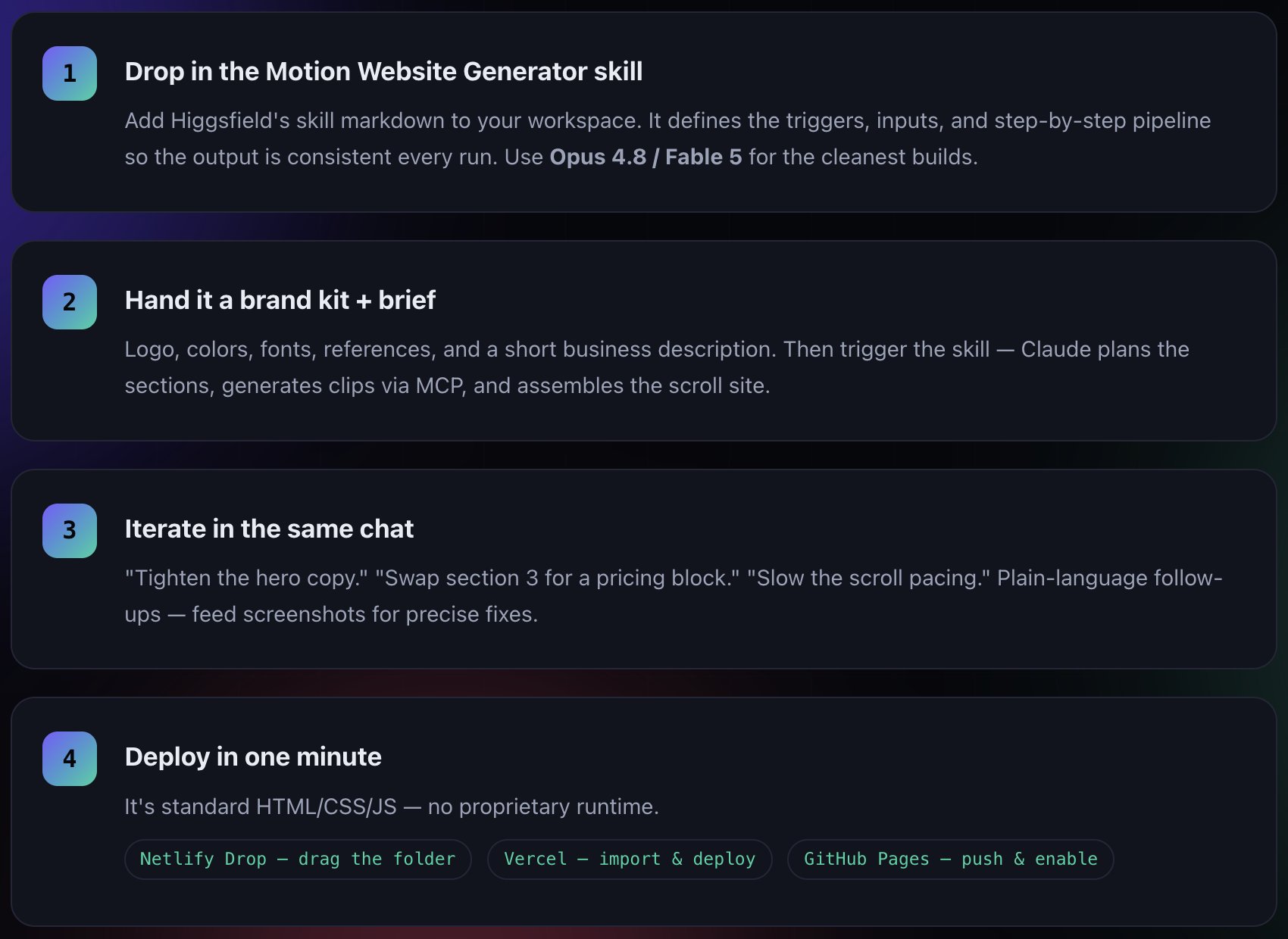The image size is (1288, 939).
Task: Click the step 4 number badge
Action: pos(70,759)
